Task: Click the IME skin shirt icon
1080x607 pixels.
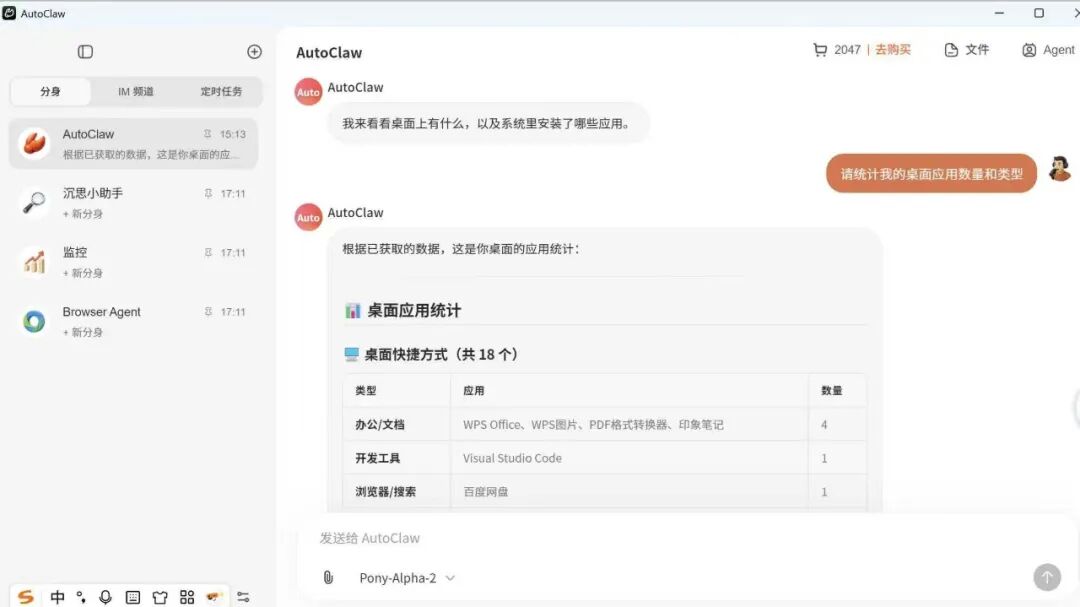Action: (160, 597)
